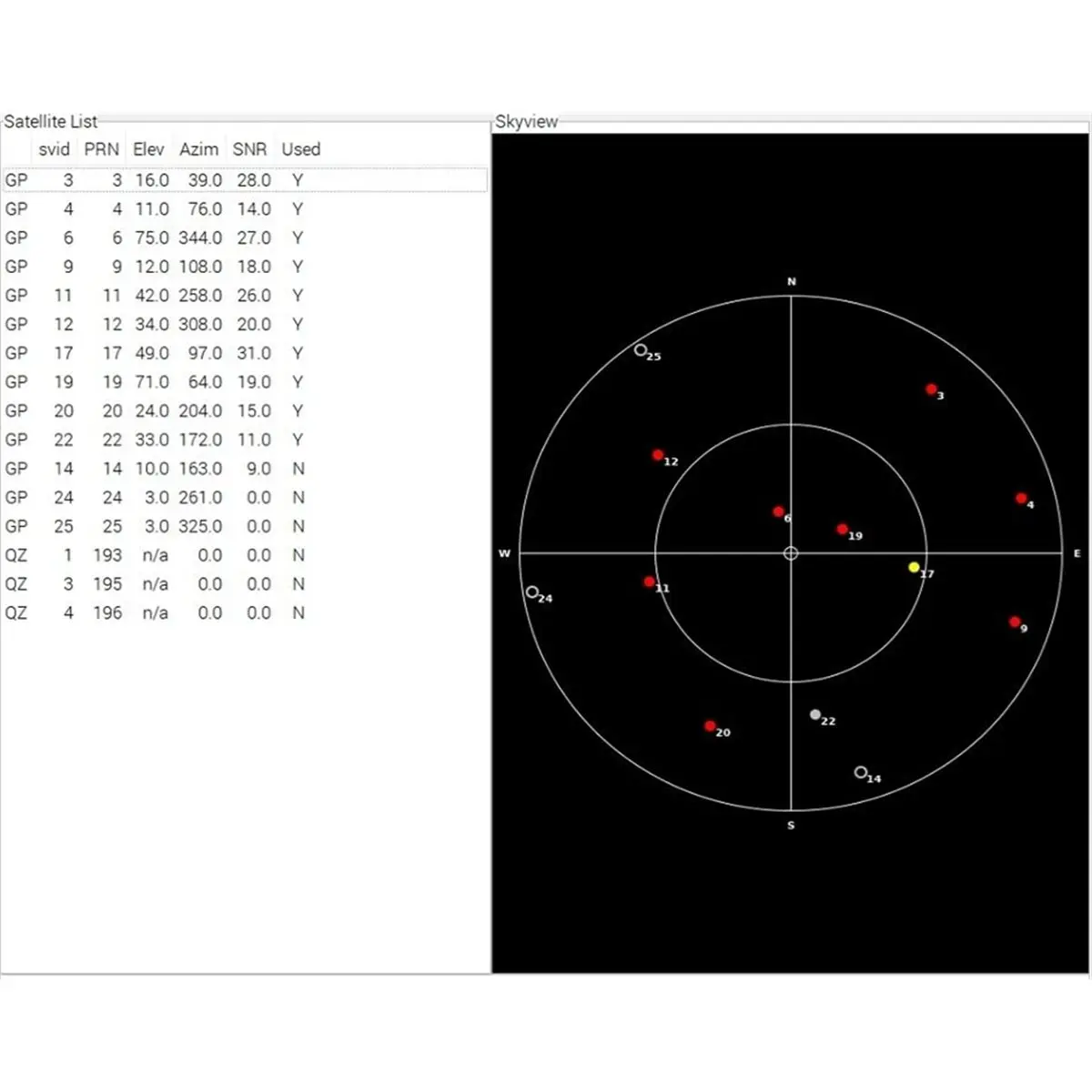Sort by Azim column header
Image resolution: width=1092 pixels, height=1092 pixels.
coord(198,149)
